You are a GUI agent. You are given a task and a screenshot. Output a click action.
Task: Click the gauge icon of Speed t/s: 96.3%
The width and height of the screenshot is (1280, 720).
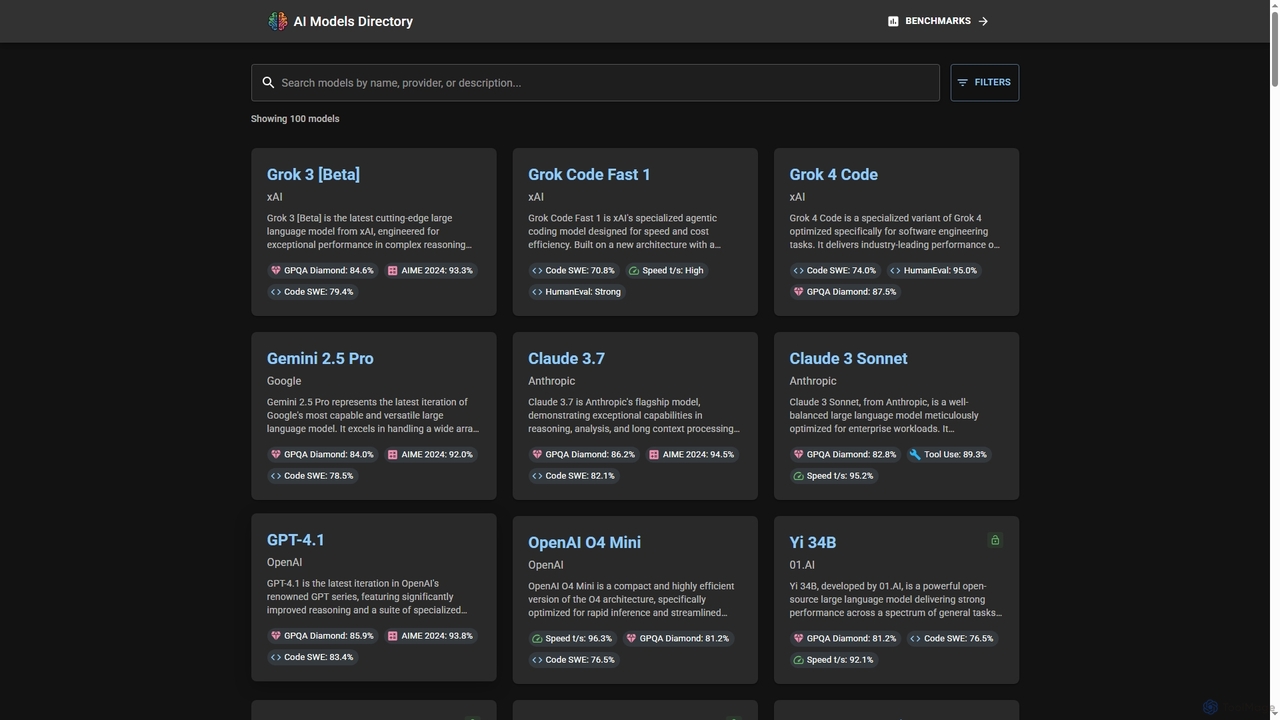pos(537,639)
